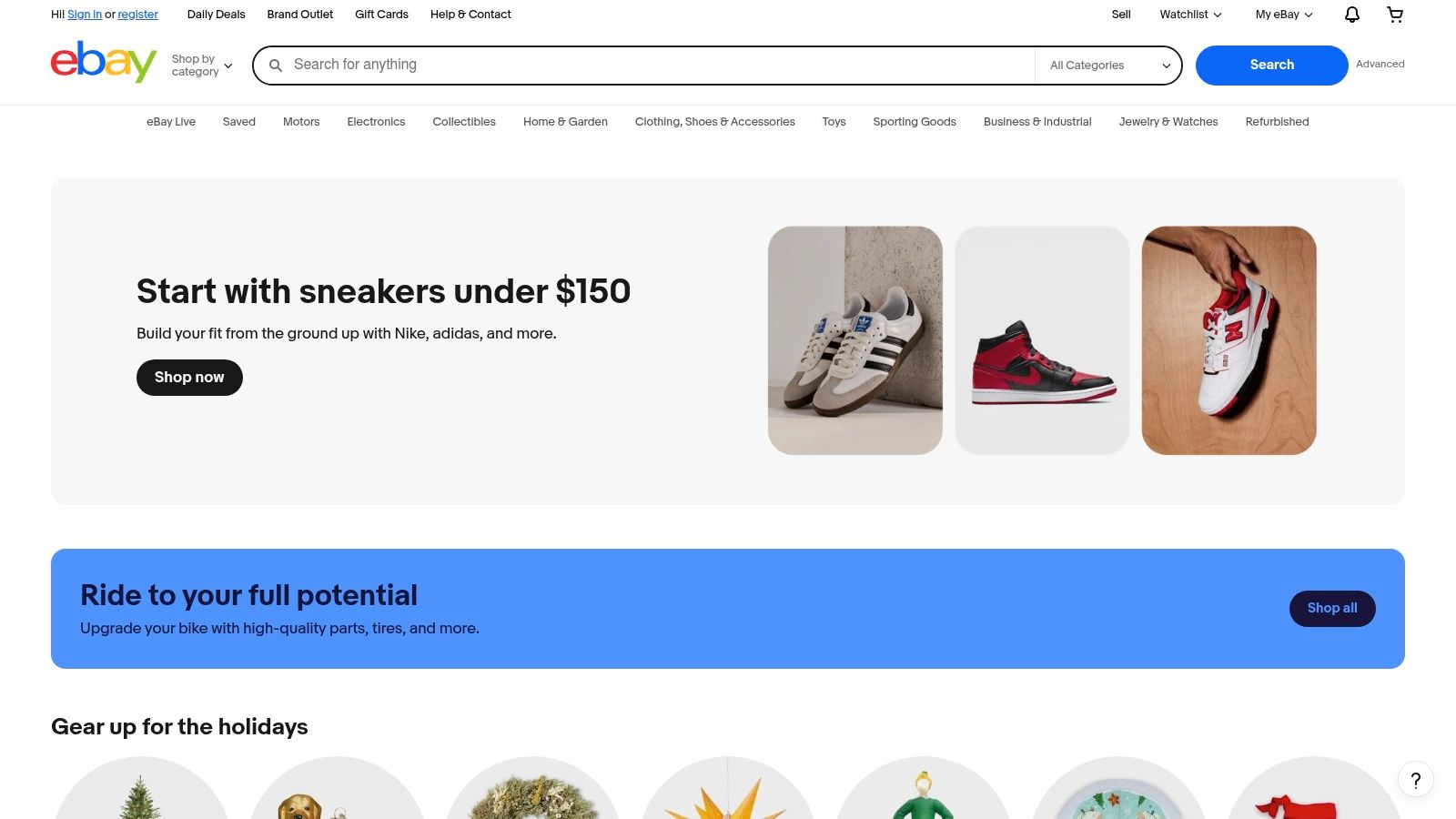
Task: Expand the My eBay menu
Action: [x=1284, y=15]
